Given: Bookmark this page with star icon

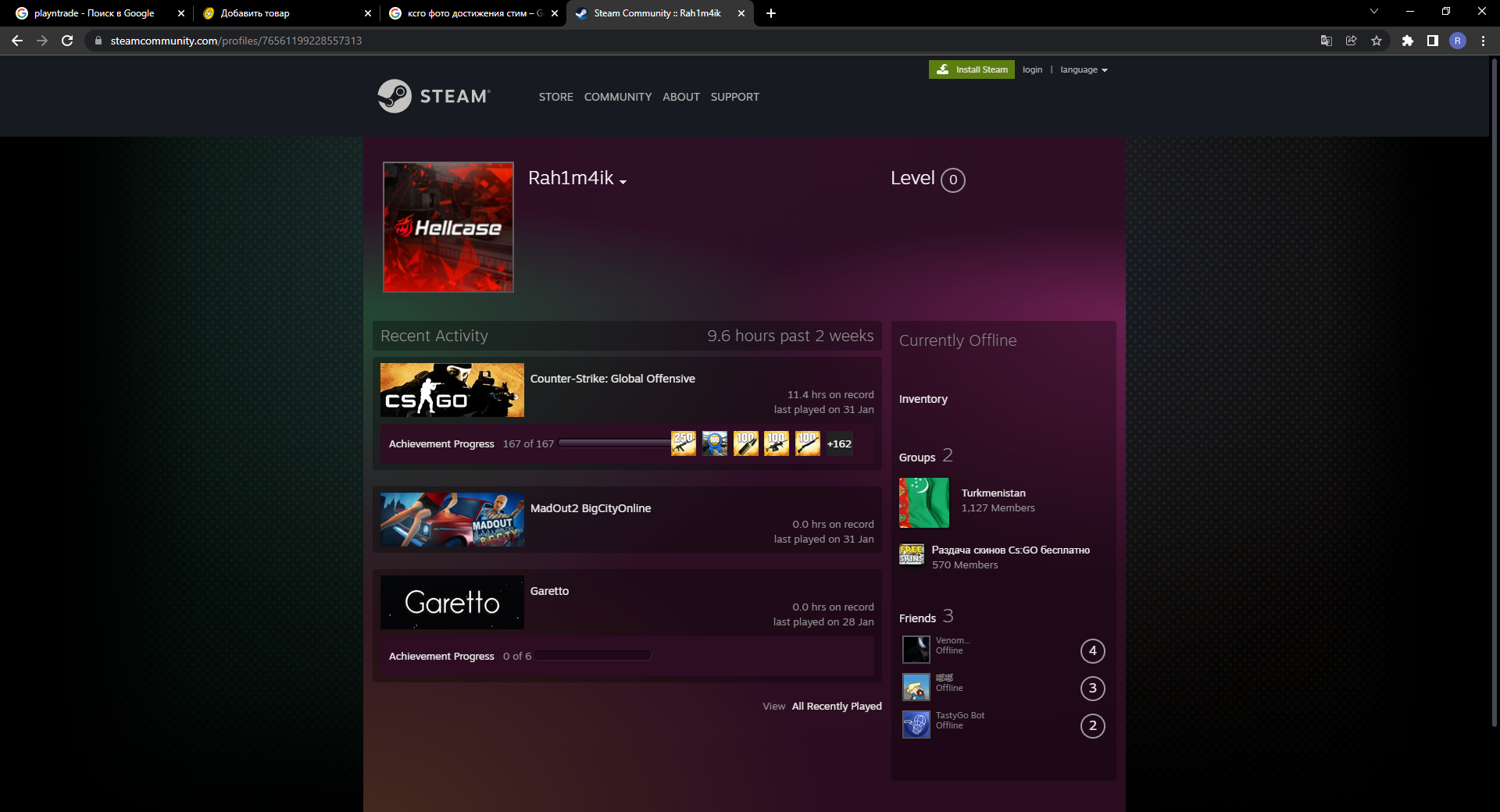Looking at the screenshot, I should click(1376, 41).
